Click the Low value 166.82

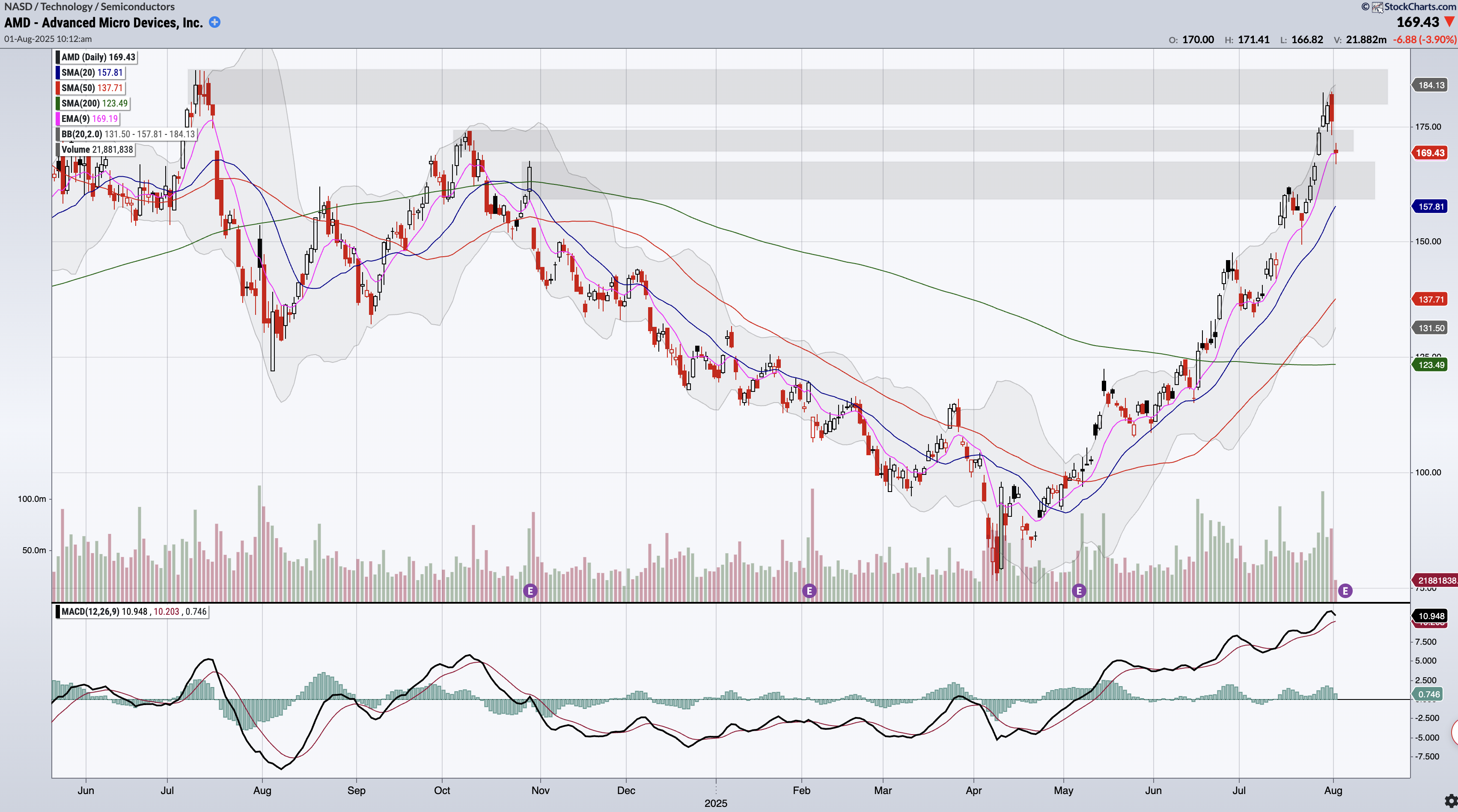click(1307, 40)
